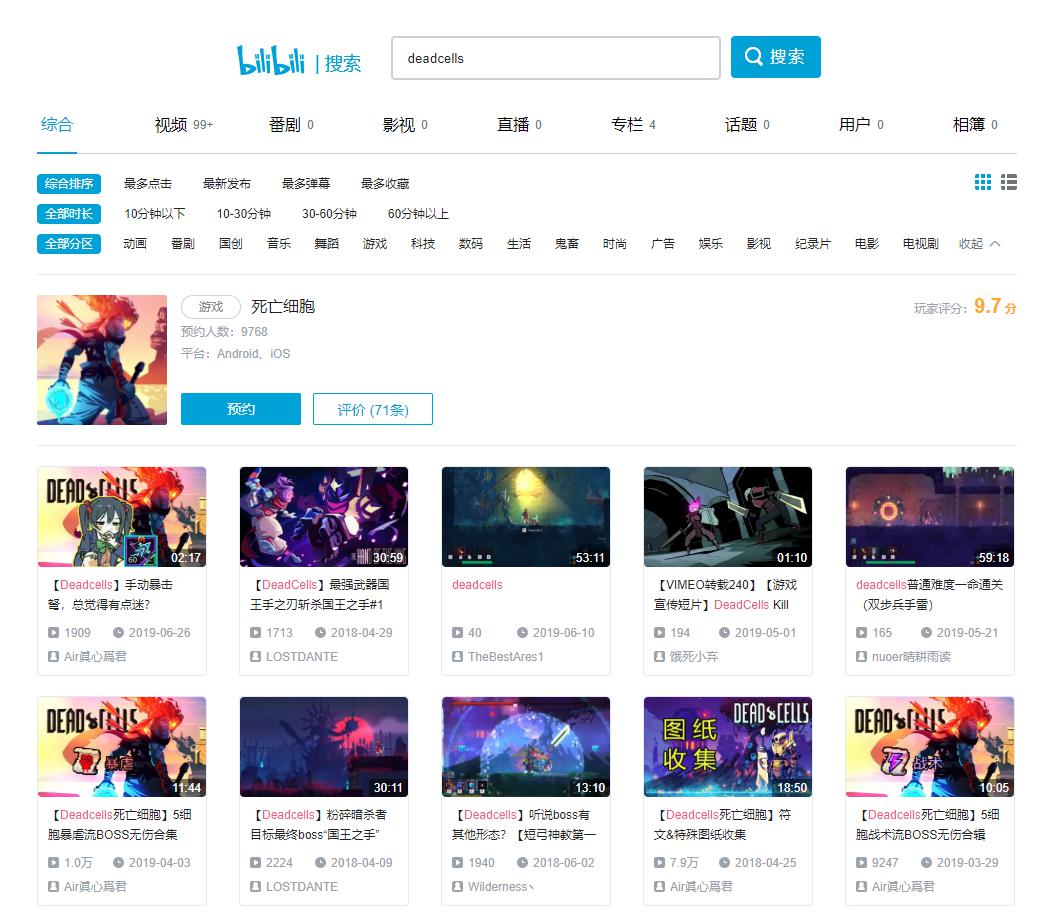The width and height of the screenshot is (1047, 915).
Task: Click the search box containing deadcells
Action: (x=556, y=58)
